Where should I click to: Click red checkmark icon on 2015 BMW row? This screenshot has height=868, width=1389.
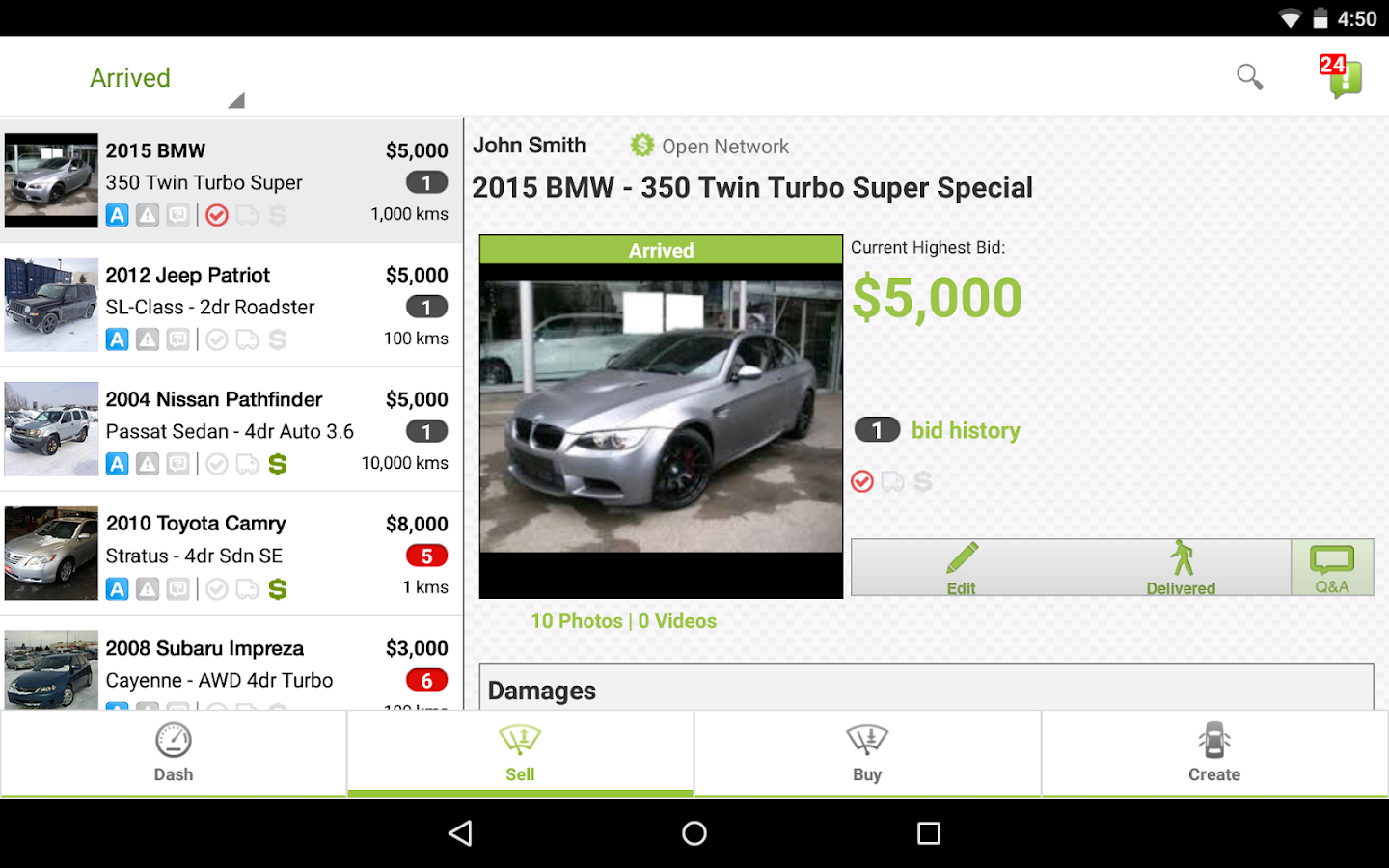click(217, 215)
